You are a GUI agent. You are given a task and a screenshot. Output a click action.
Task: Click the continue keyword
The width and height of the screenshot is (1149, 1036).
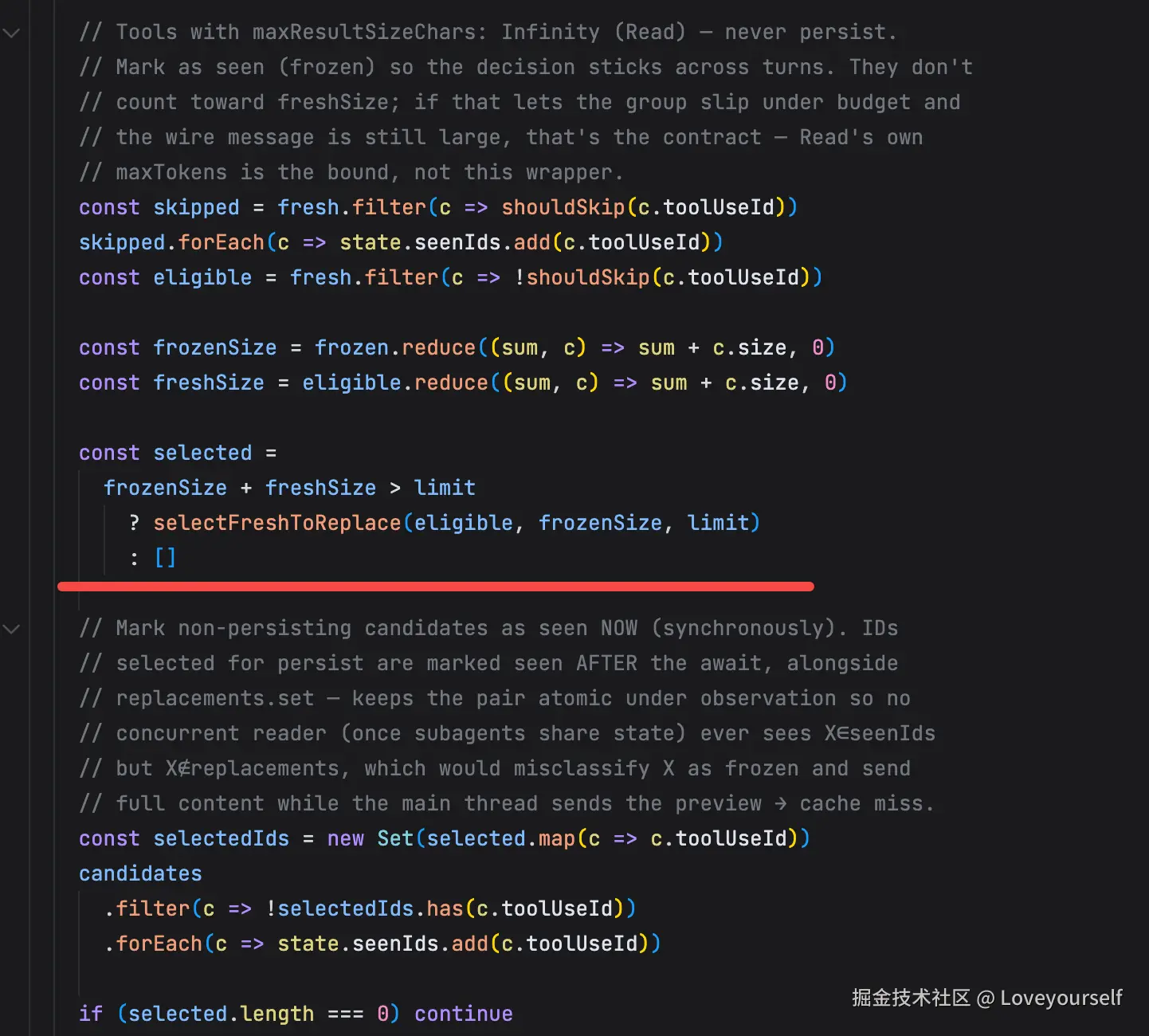pos(464,1014)
